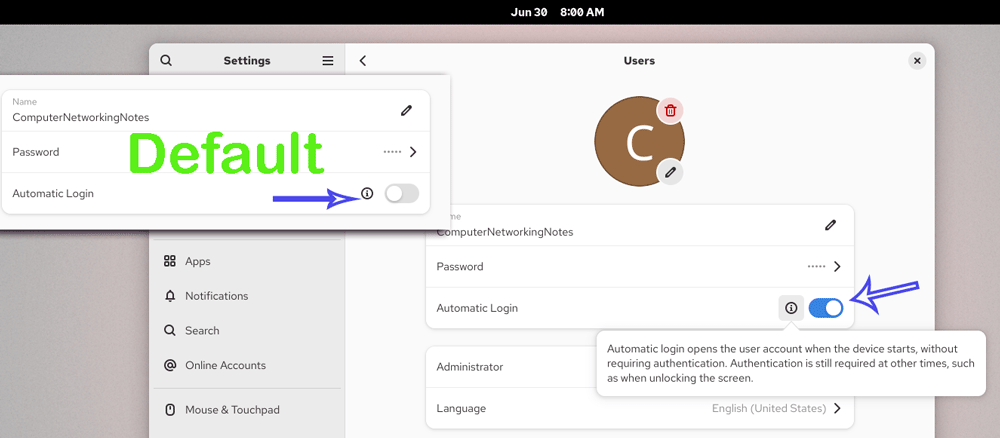Click the info icon in the Default inset

[x=367, y=193]
